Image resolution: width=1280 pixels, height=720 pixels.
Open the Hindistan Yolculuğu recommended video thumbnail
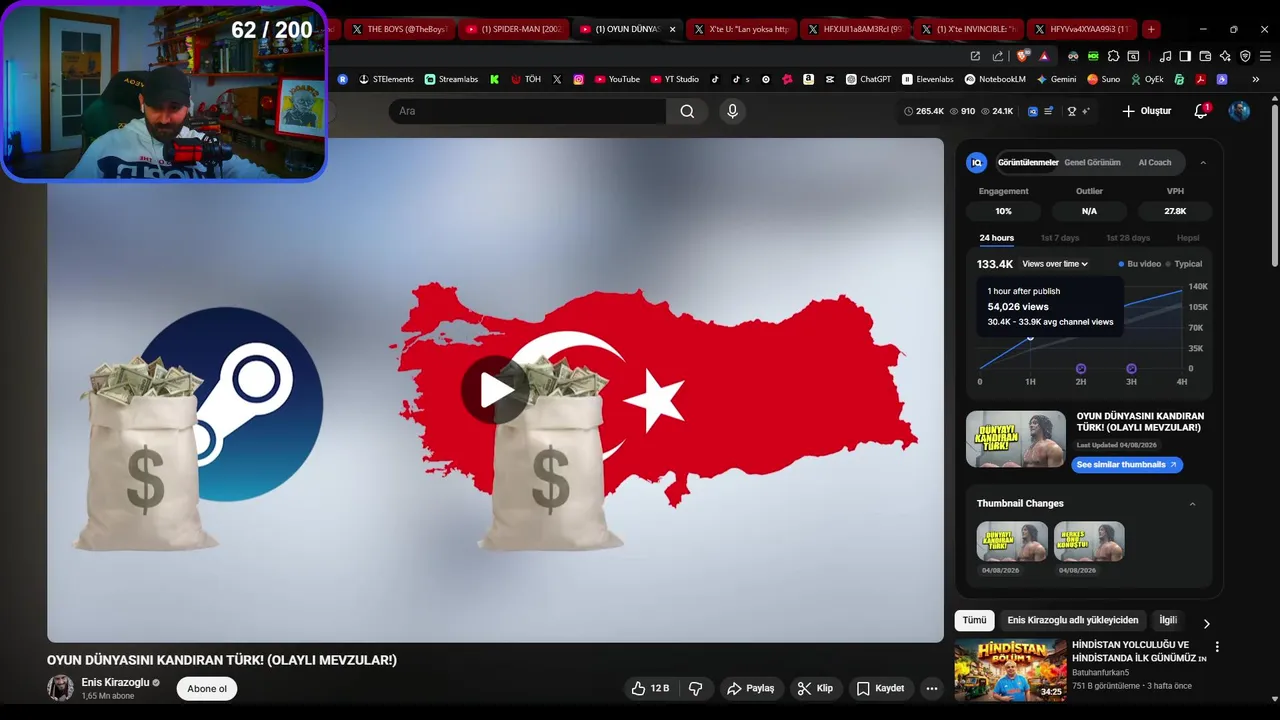pyautogui.click(x=1010, y=669)
